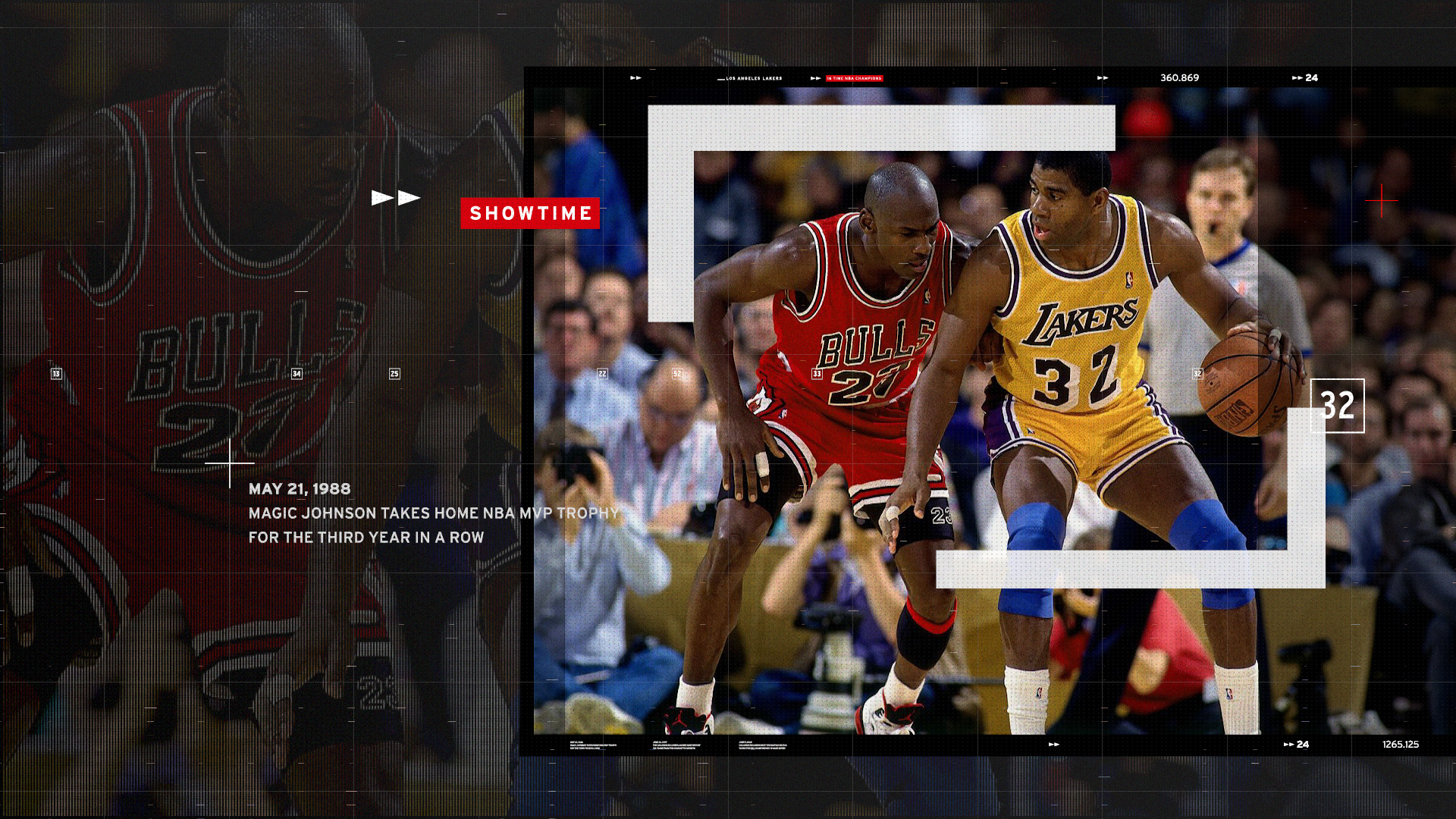Click the 1265.125 counter at bottom right

coord(1400,744)
